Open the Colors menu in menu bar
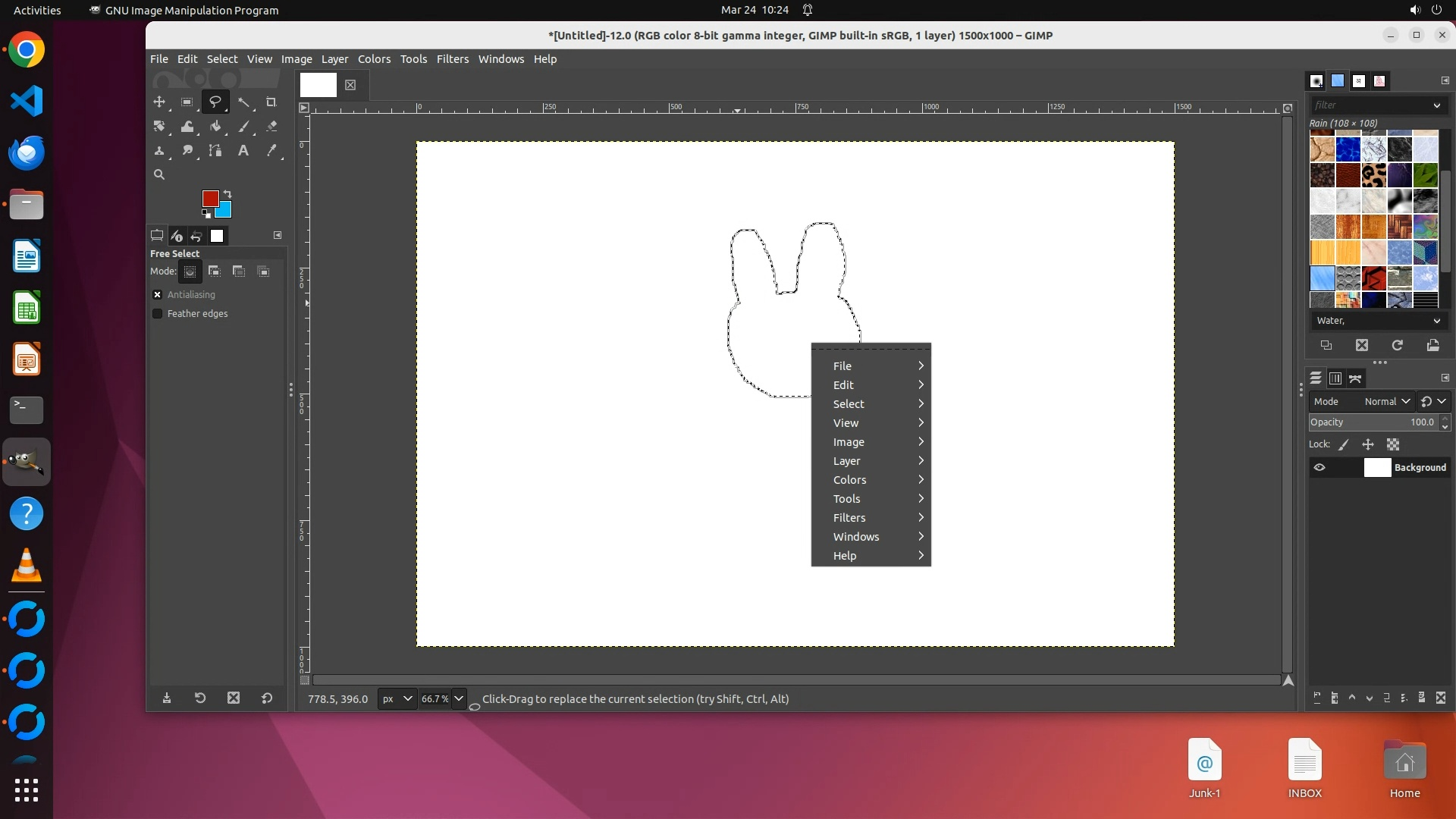The image size is (1456, 819). click(x=374, y=59)
